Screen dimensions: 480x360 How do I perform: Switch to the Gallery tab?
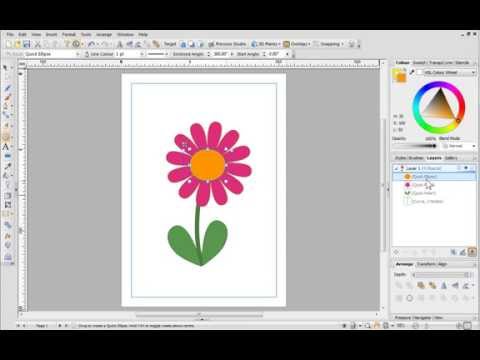pos(451,158)
